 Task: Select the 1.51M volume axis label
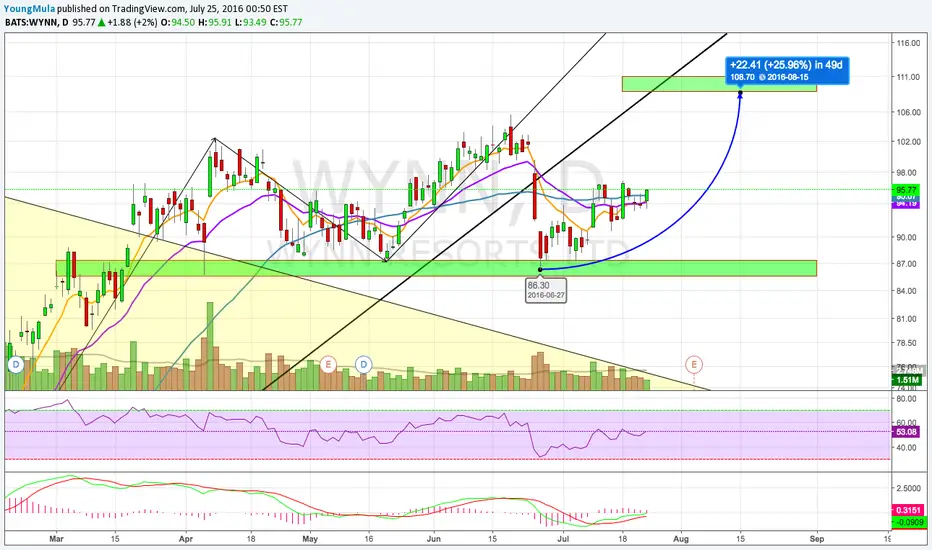pos(906,380)
